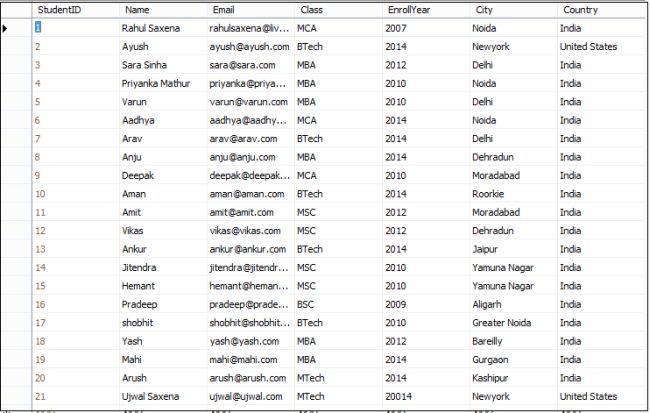Select the Greater Noida city cell
650x413 pixels.
[x=503, y=323]
